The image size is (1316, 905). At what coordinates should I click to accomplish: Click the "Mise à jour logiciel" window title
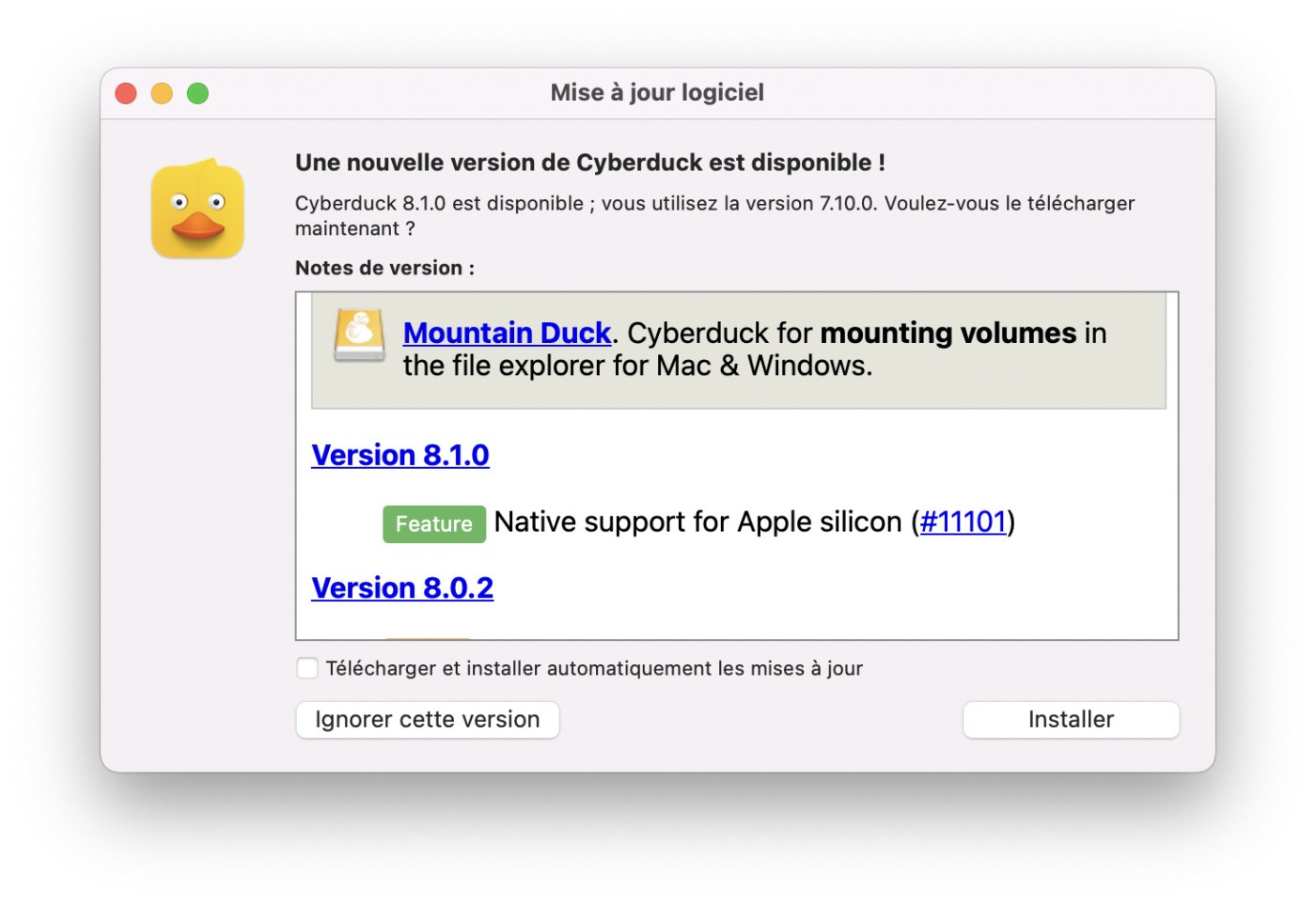click(657, 92)
